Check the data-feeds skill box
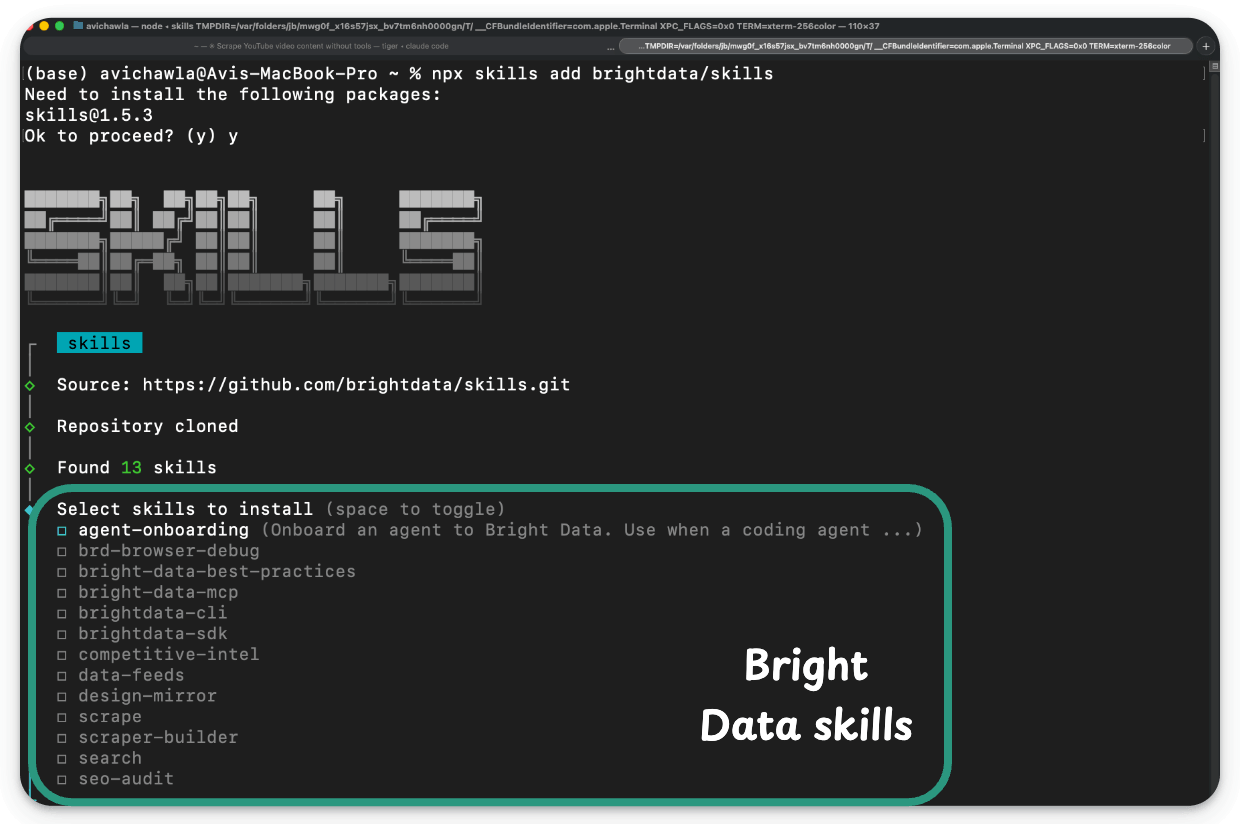The image size is (1240, 824). 62,676
